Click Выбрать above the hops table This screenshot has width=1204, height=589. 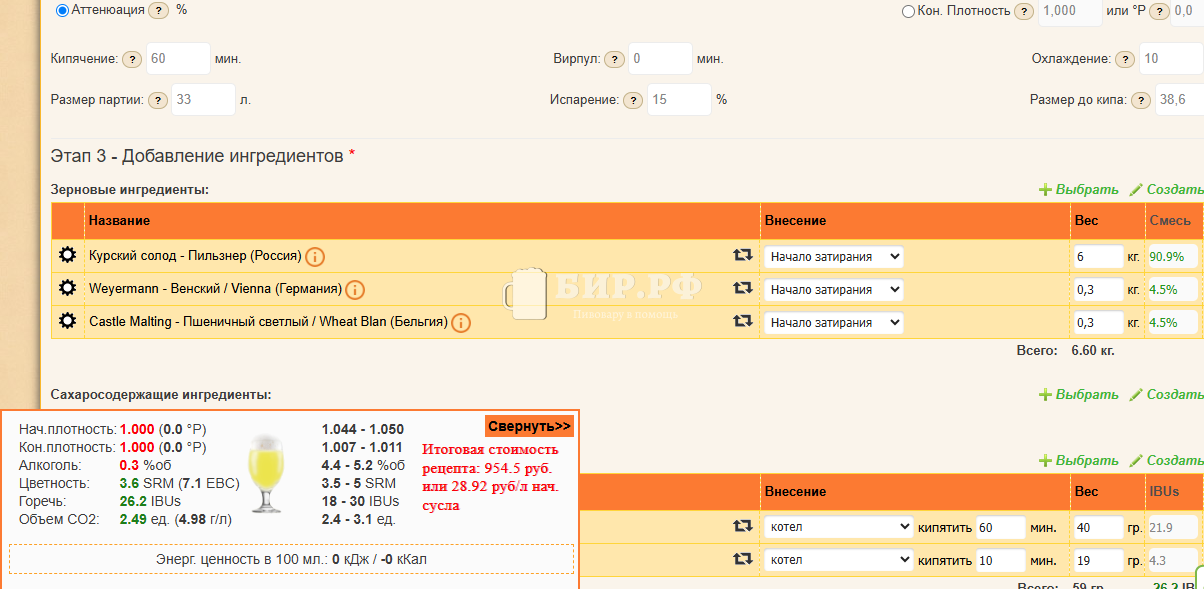point(1079,461)
